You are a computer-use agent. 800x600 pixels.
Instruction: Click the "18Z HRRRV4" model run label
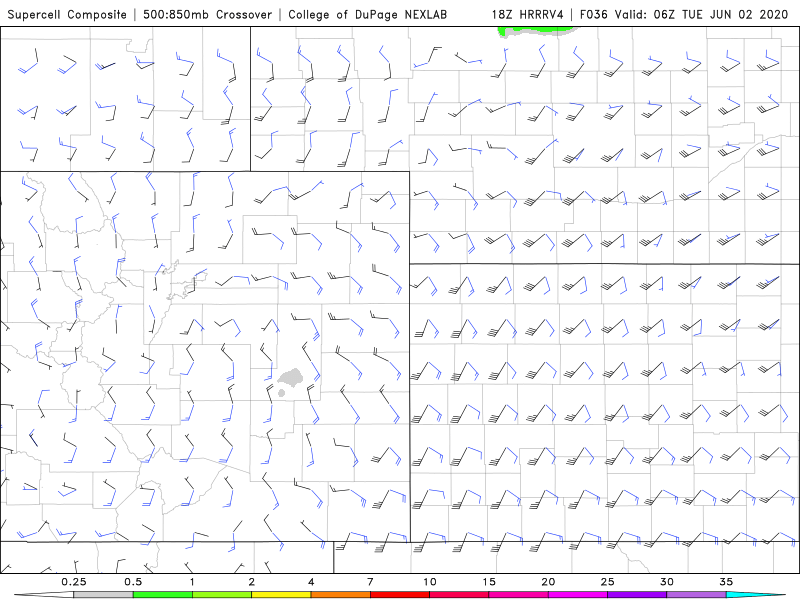tap(528, 14)
